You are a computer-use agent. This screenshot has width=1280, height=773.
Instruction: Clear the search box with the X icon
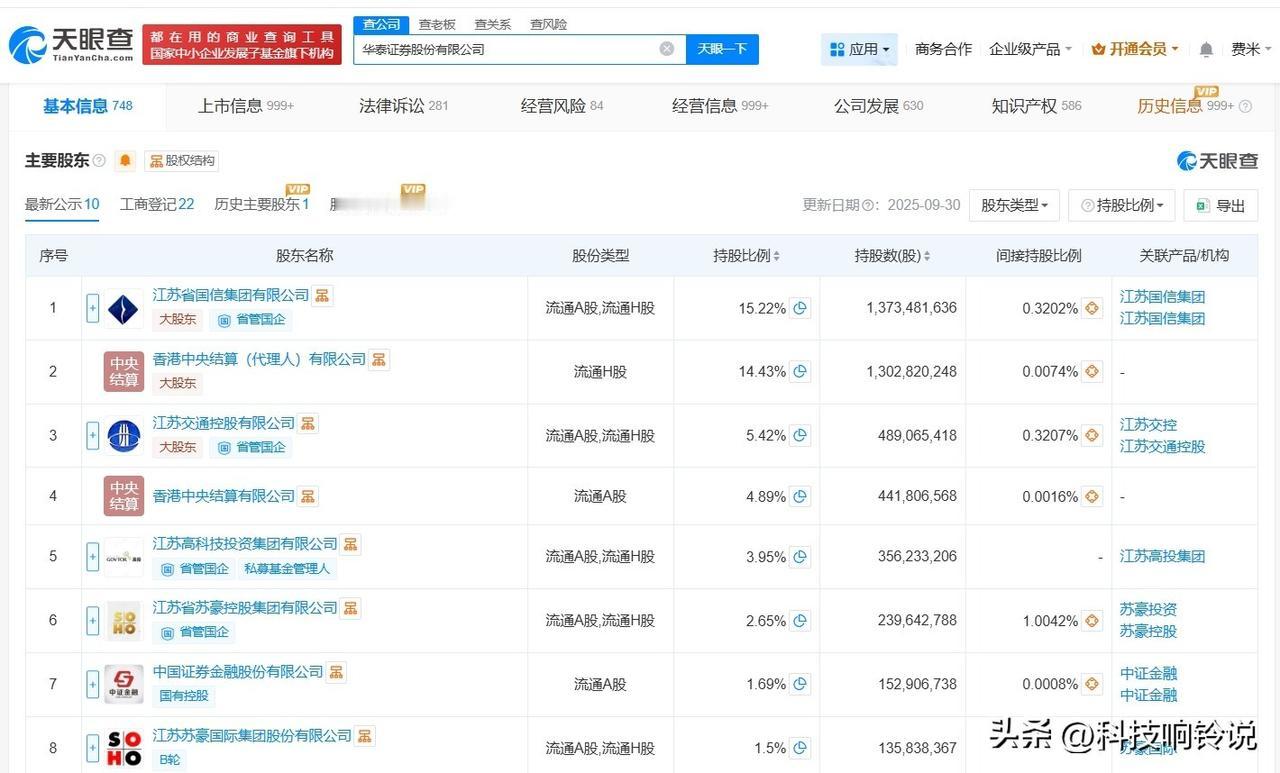667,49
